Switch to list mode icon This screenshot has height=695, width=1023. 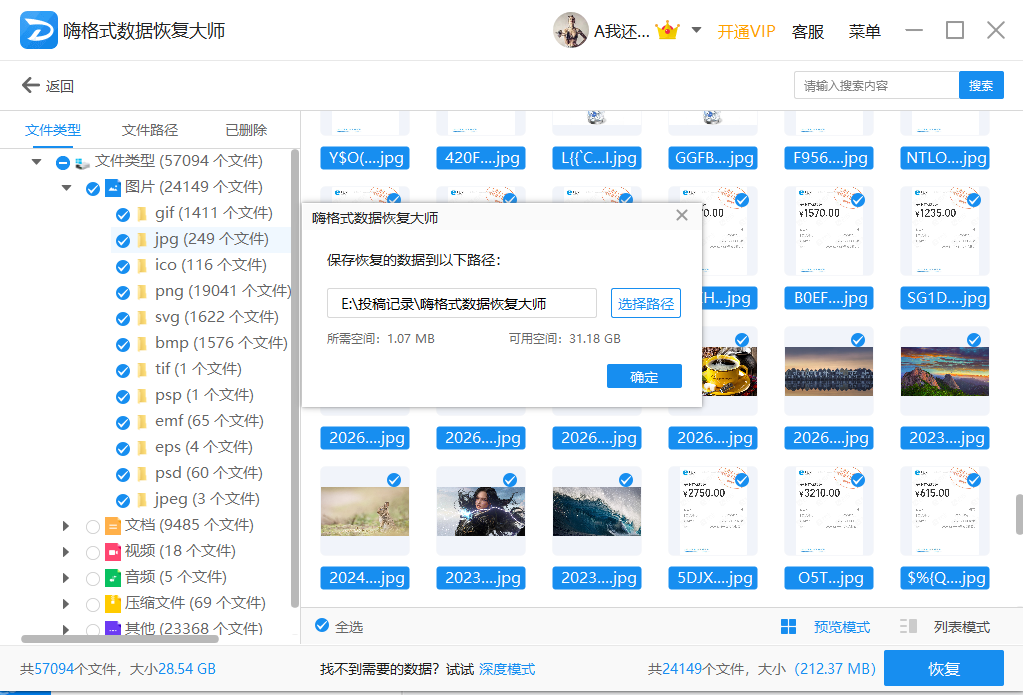(x=908, y=627)
